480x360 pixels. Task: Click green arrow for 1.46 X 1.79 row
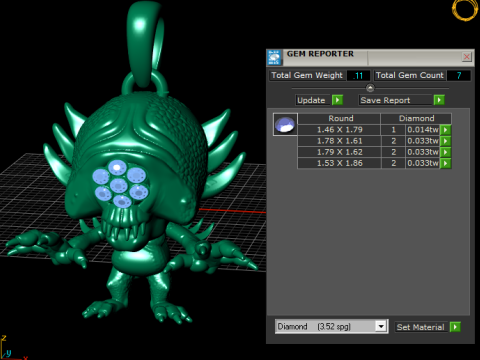[446, 130]
